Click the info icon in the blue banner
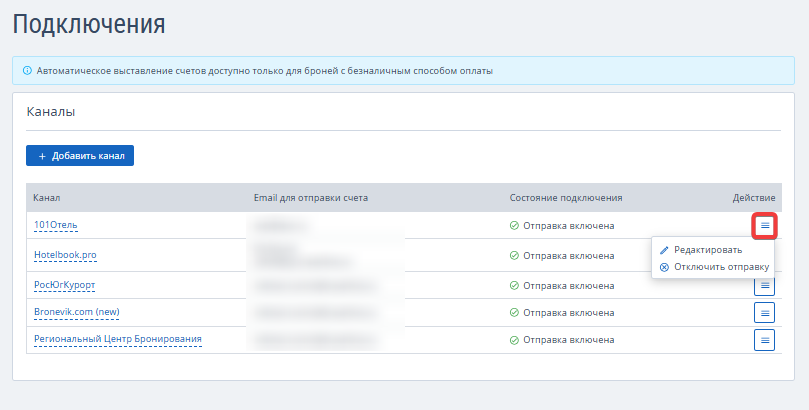Viewport: 809px width, 410px height. coord(27,71)
